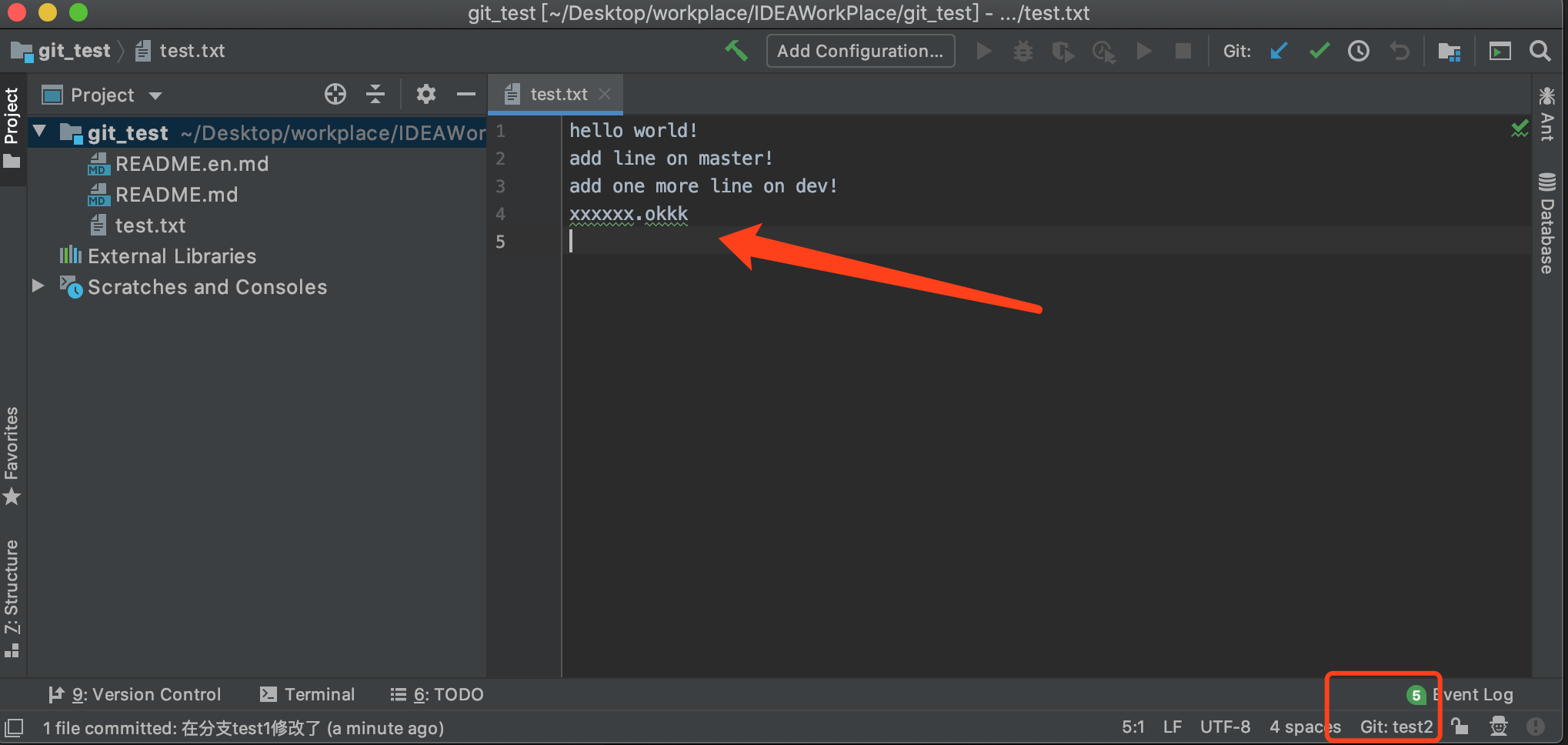The width and height of the screenshot is (1568, 745).
Task: Close the test.txt editor tab
Action: coord(605,94)
